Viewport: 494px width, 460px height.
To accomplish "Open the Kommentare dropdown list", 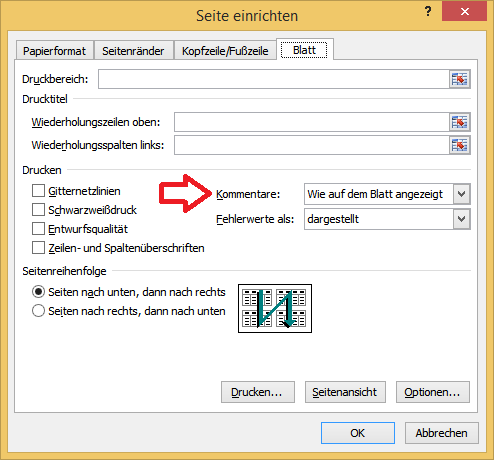I will pos(462,194).
